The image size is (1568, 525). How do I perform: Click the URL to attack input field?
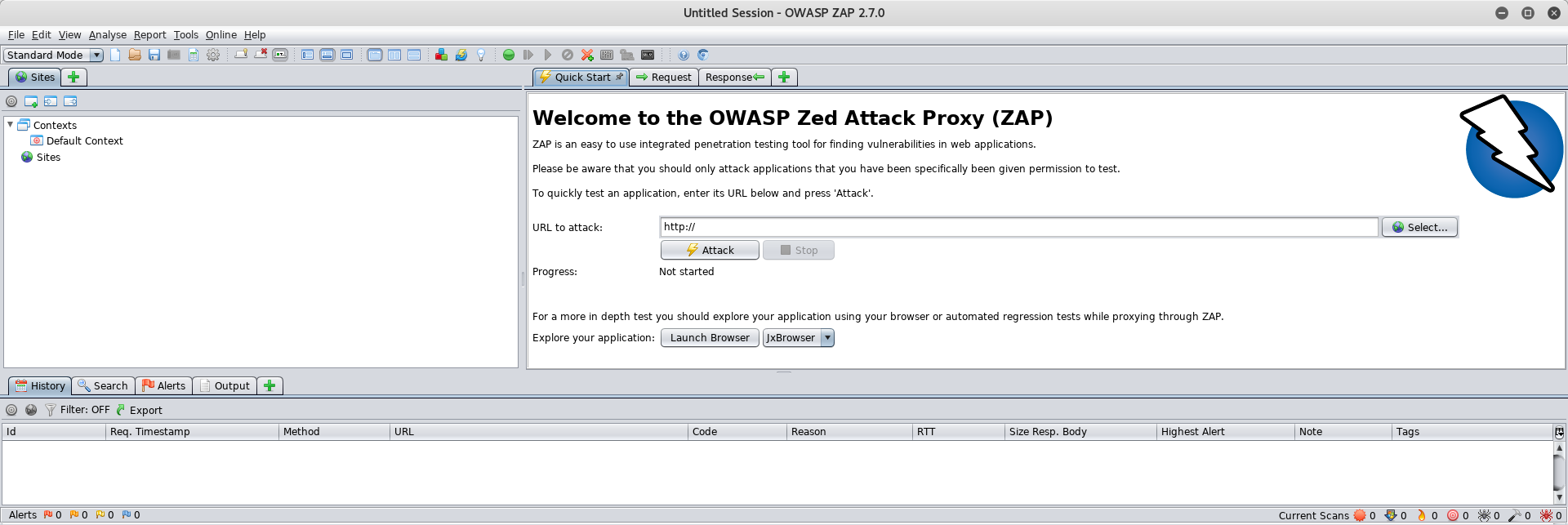1018,227
